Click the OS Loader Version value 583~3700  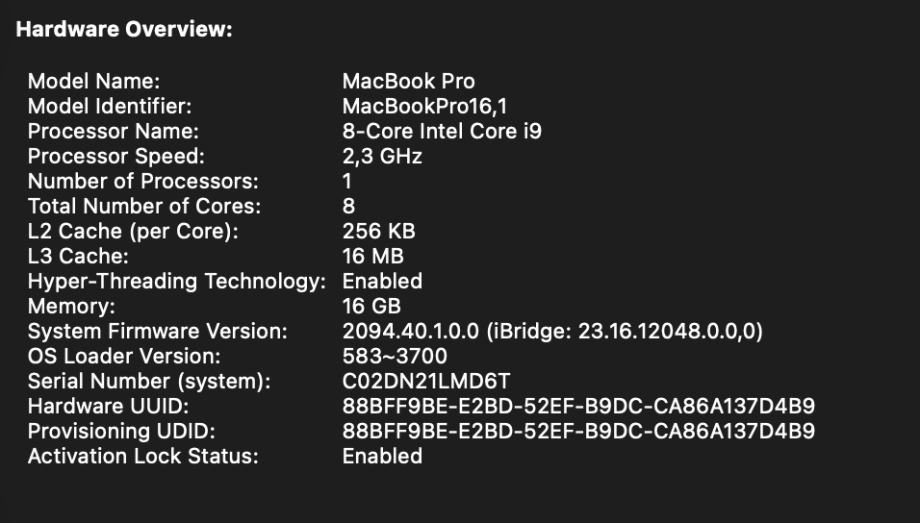point(394,356)
